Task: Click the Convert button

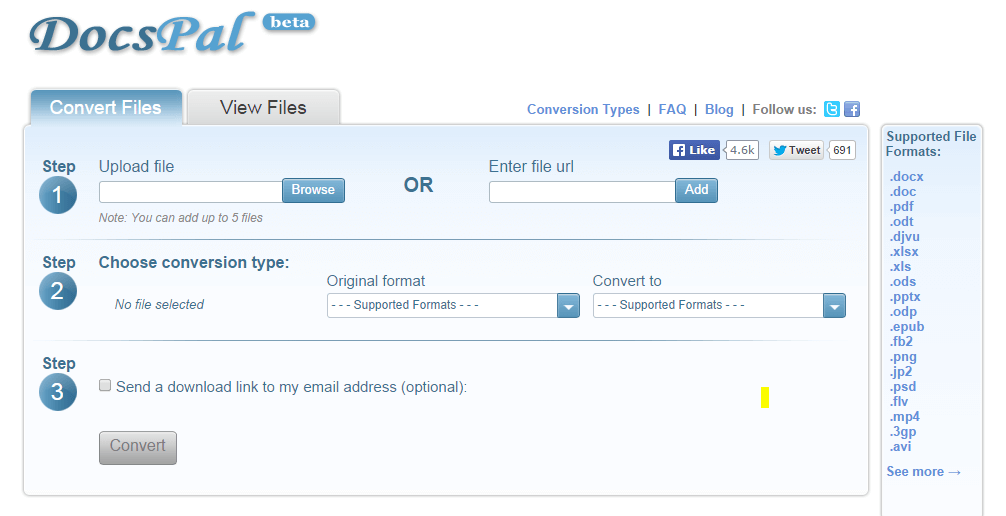Action: point(138,447)
